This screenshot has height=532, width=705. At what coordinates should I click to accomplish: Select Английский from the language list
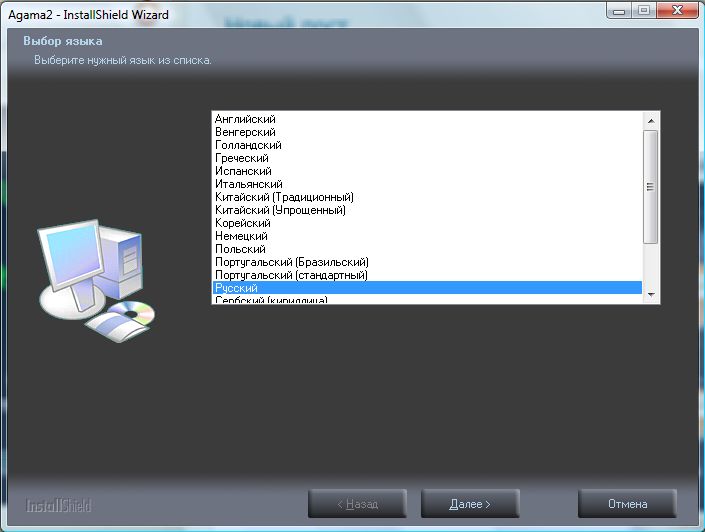(x=427, y=119)
